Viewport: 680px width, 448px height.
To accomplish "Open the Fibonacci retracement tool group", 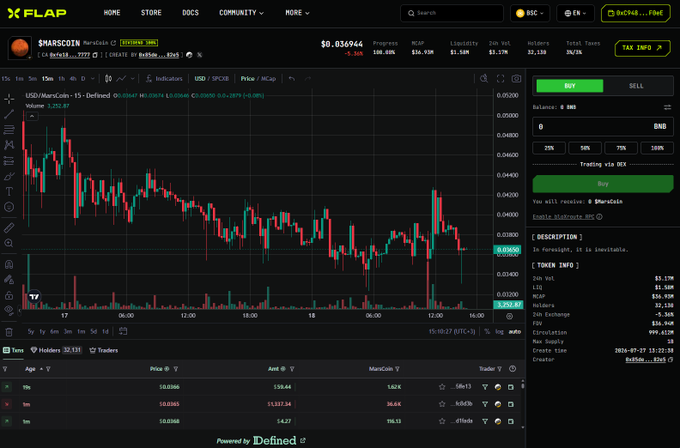I will [x=9, y=129].
